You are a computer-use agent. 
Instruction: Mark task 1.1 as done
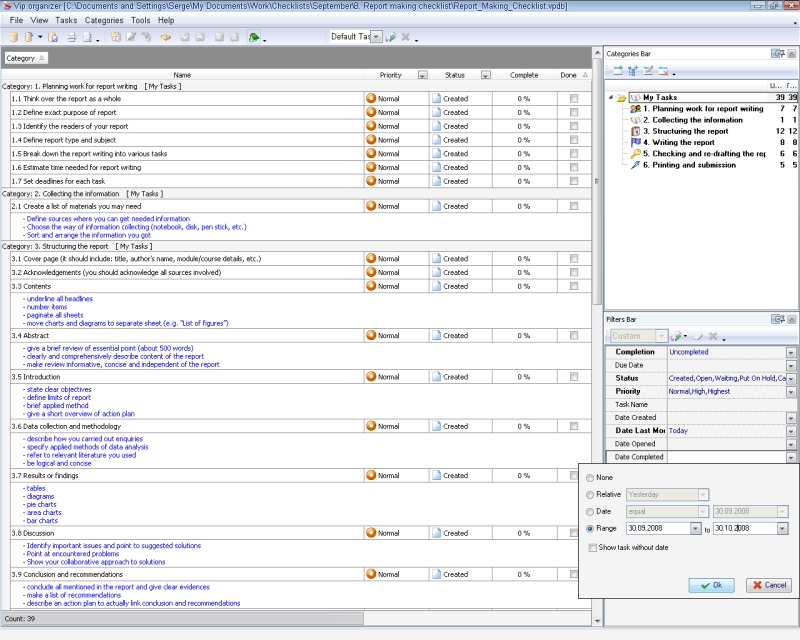point(573,98)
